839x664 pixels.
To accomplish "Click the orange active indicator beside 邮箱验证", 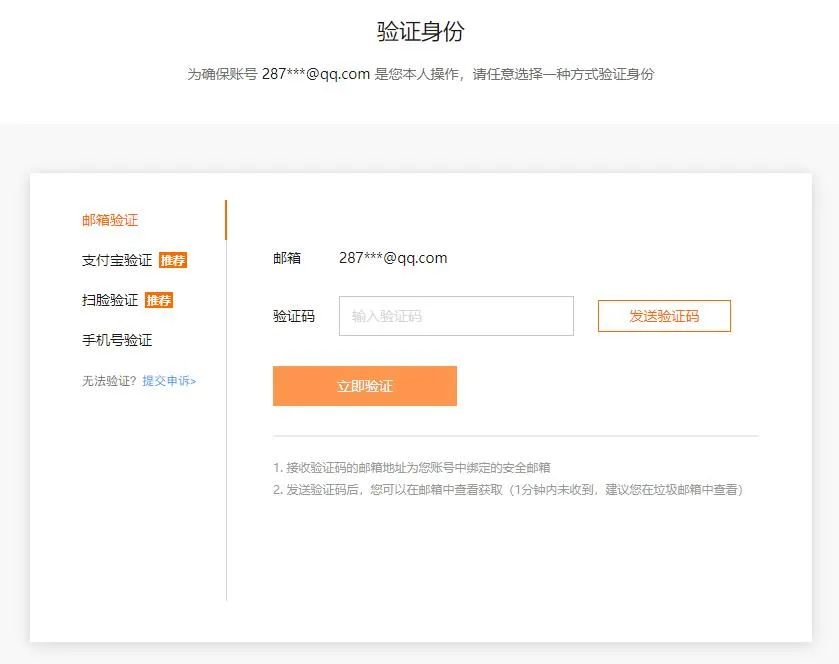I will pos(226,220).
